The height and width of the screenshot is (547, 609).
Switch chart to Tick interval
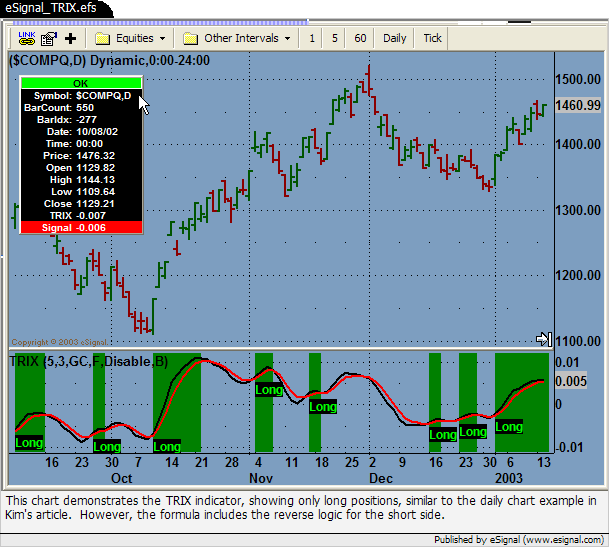[x=432, y=38]
